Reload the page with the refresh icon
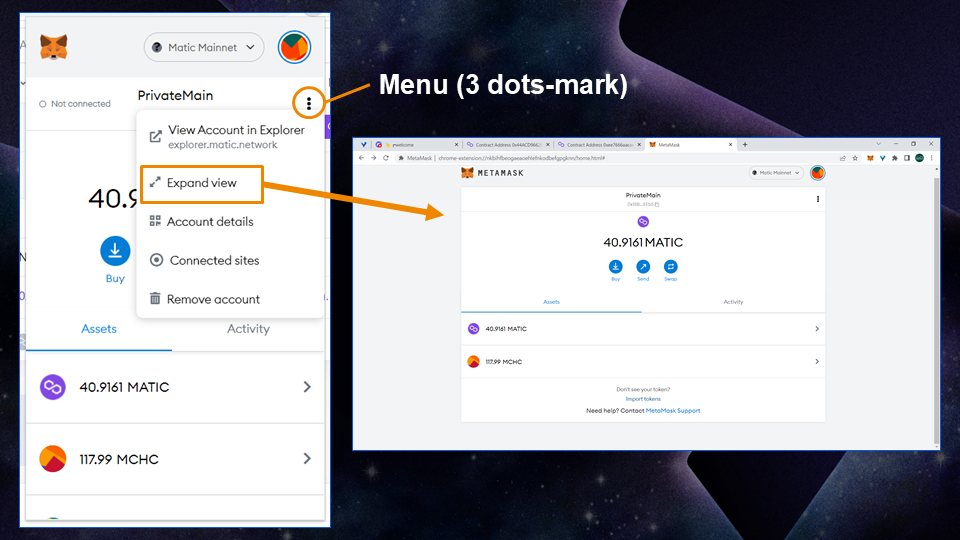This screenshot has height=540, width=960. tap(386, 158)
